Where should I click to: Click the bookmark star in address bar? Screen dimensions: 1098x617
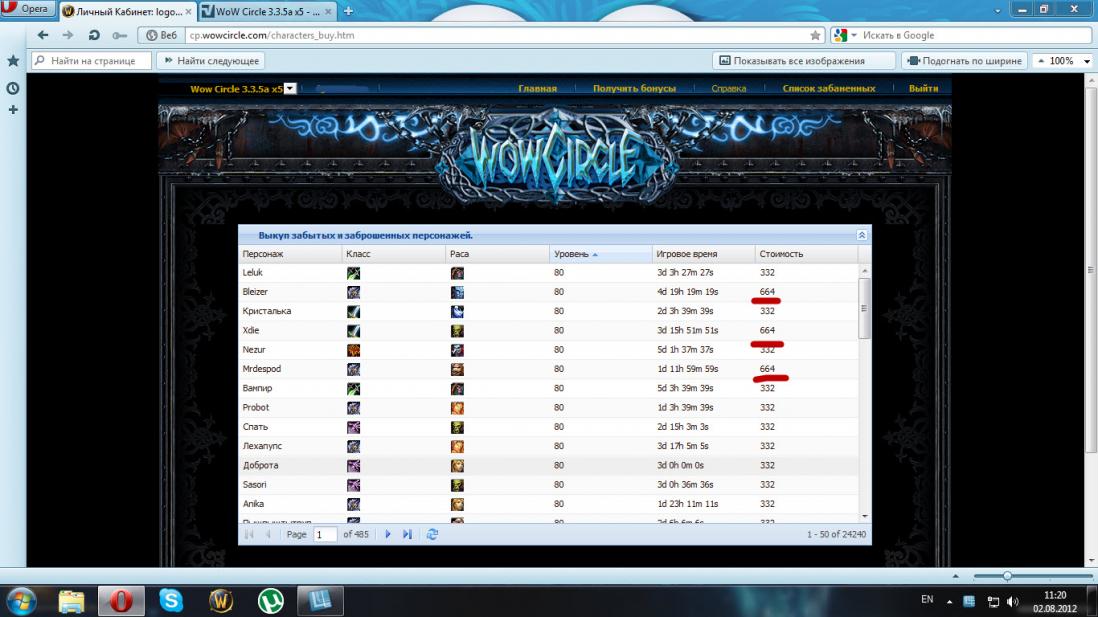click(815, 35)
